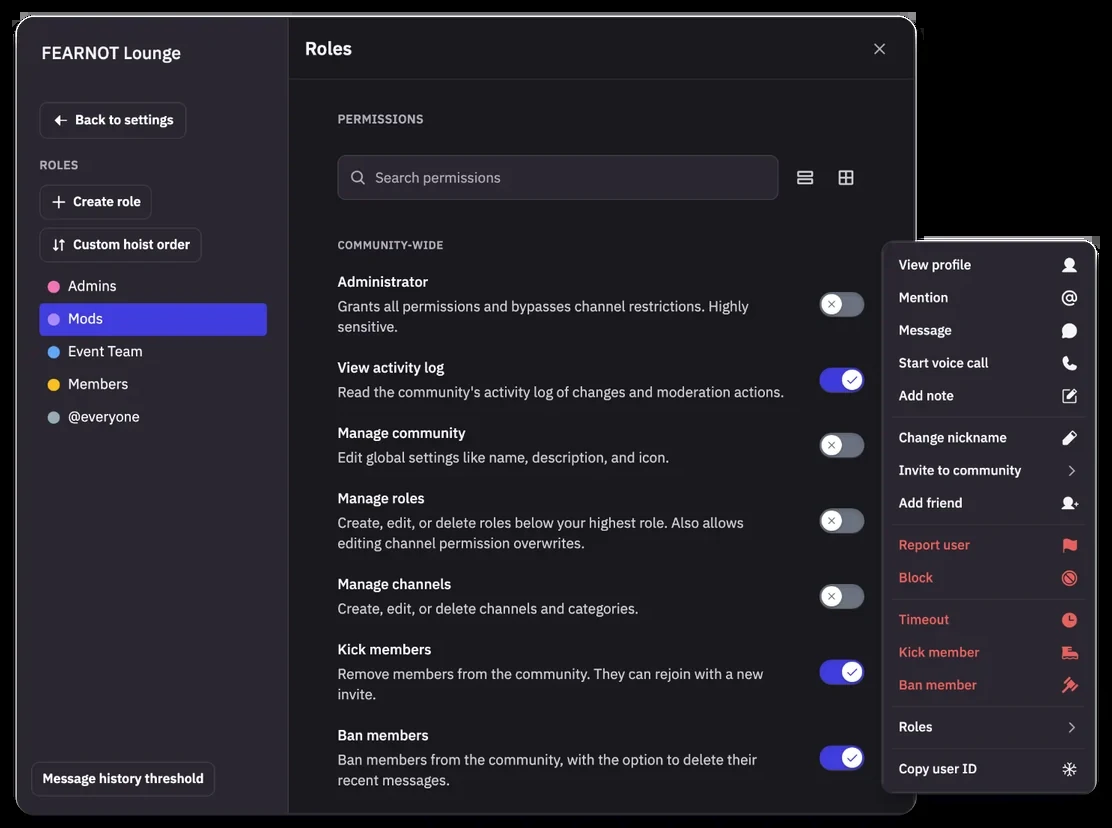Viewport: 1112px width, 828px height.
Task: Click the Kick member boot icon
Action: (1069, 652)
